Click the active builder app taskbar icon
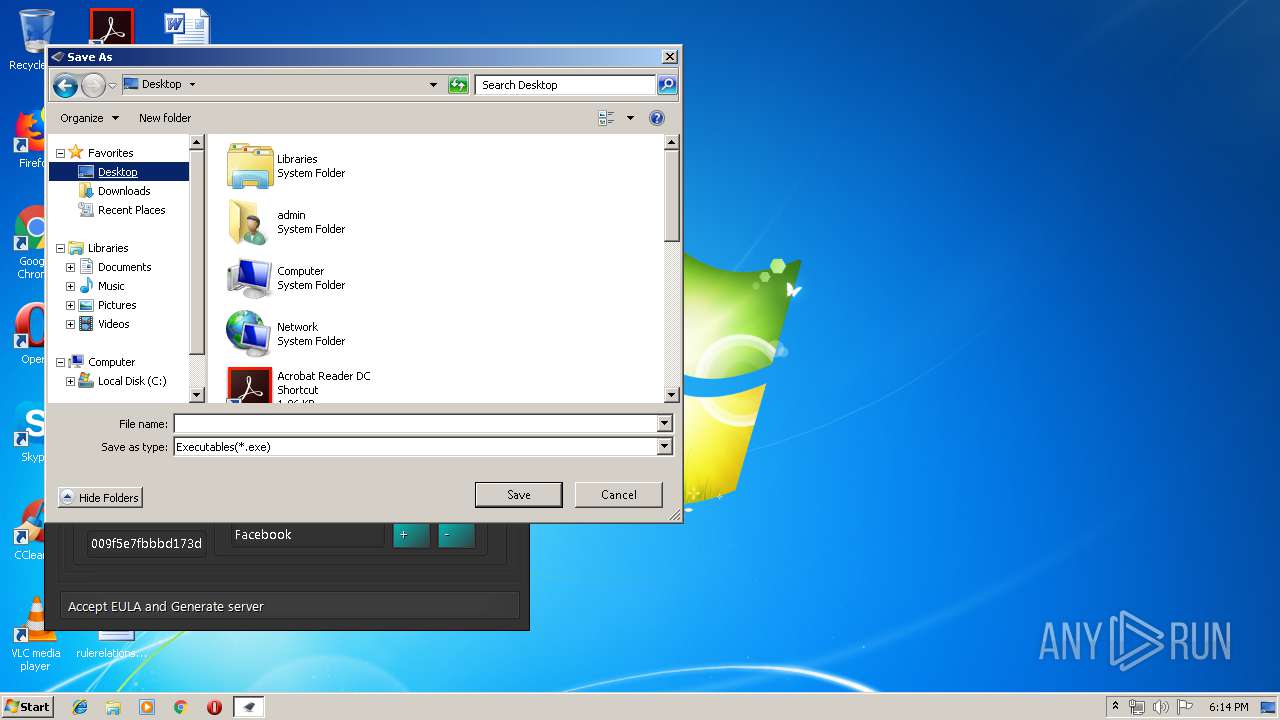 (x=249, y=707)
